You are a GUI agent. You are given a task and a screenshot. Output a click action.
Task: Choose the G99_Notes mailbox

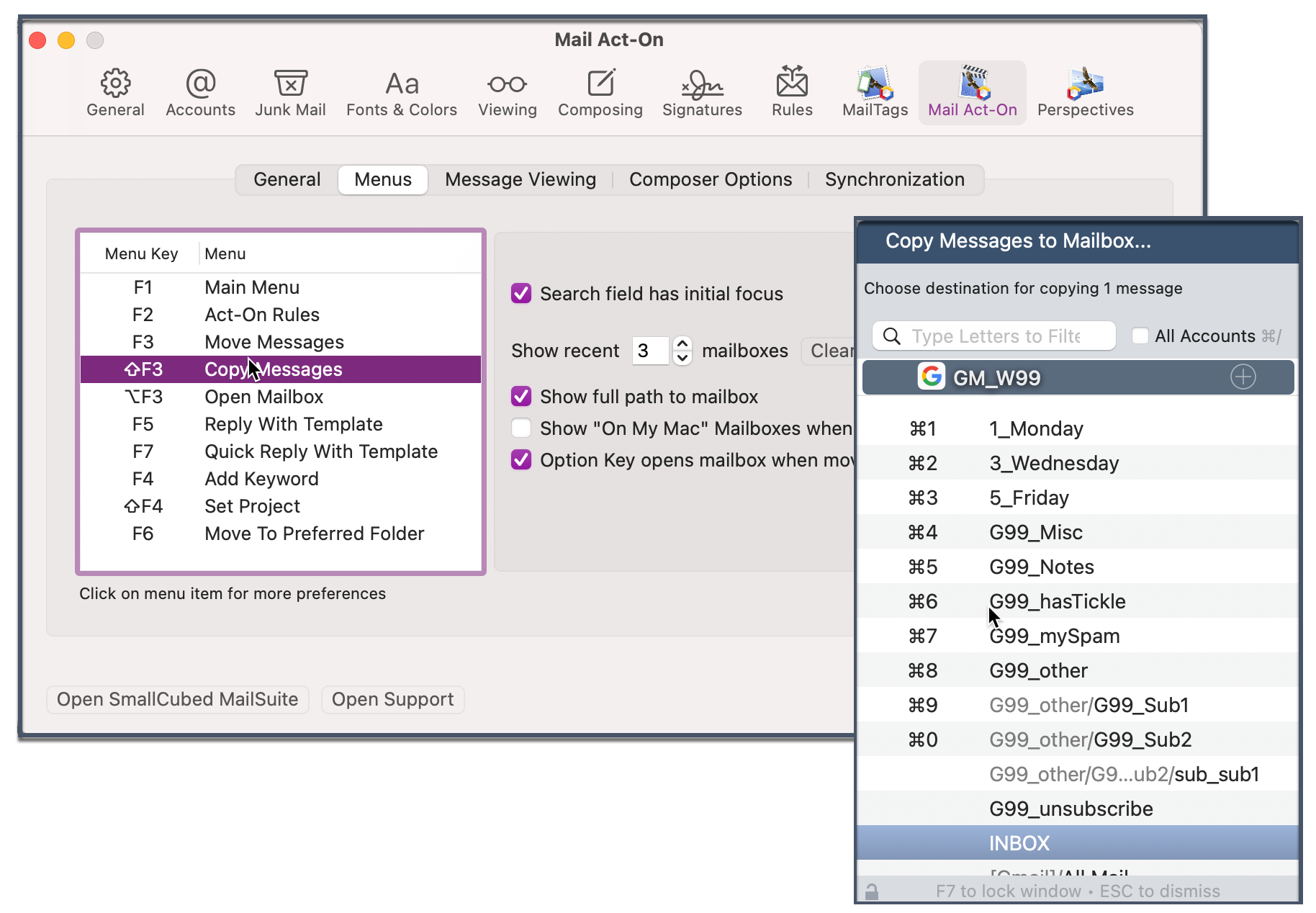1078,567
